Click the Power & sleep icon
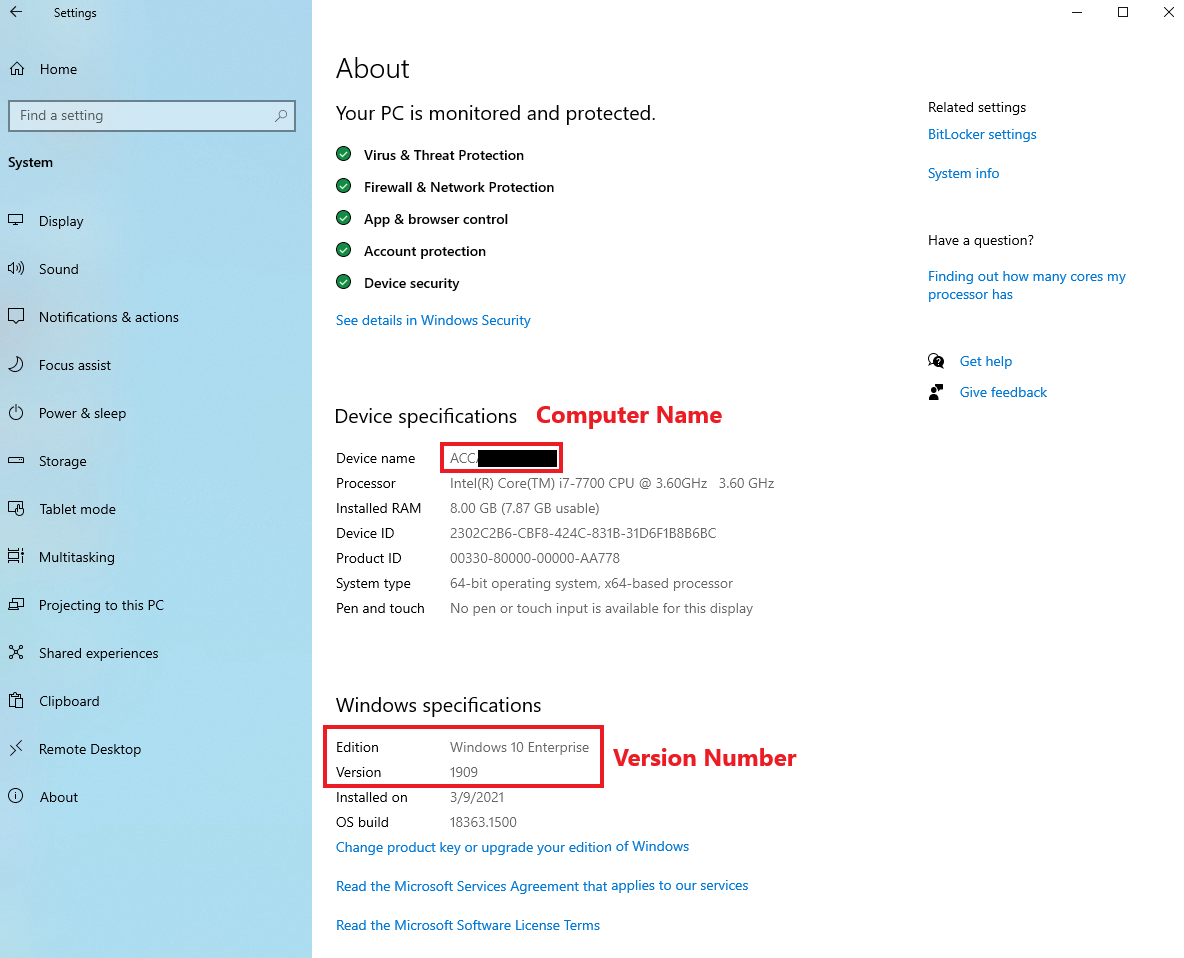Viewport: 1184px width, 958px height. click(x=16, y=413)
